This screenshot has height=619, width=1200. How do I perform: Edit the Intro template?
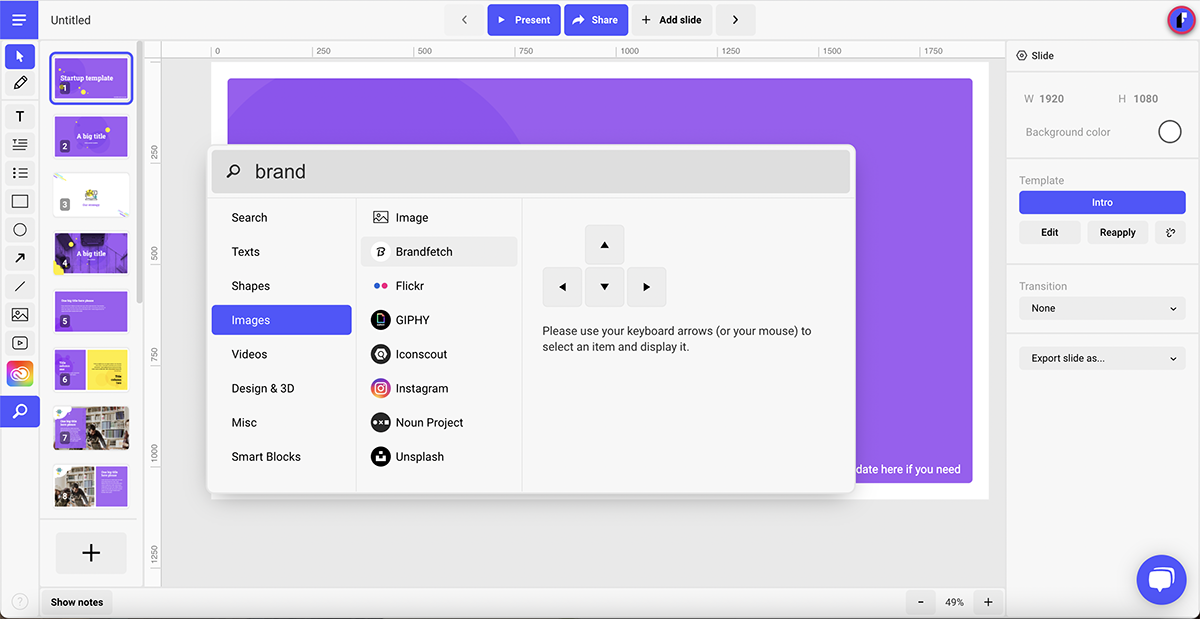(1049, 231)
